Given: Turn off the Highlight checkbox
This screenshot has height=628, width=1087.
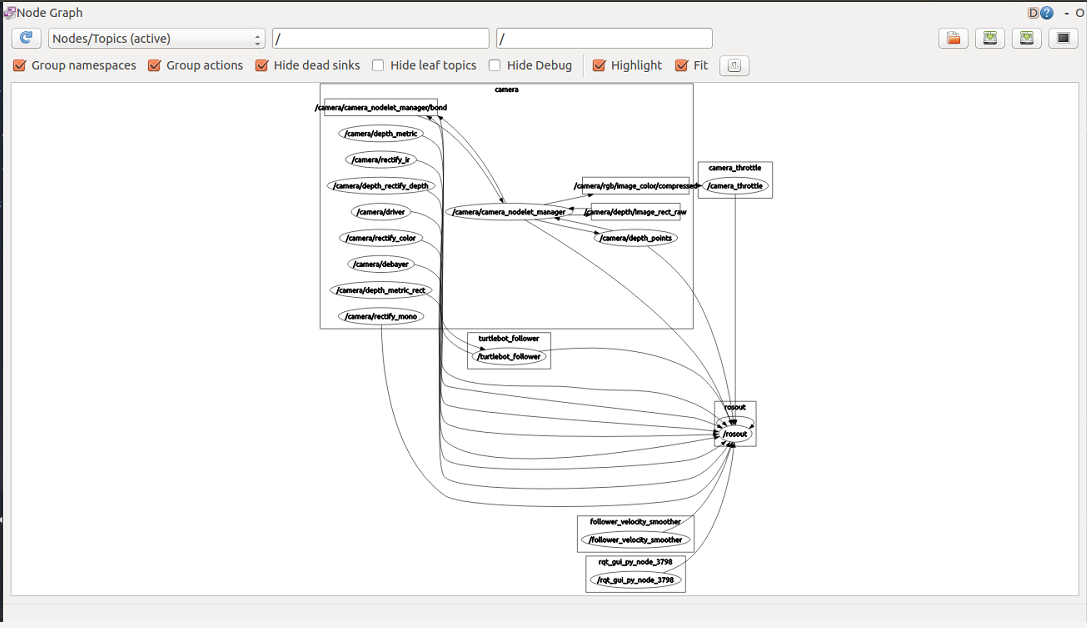Looking at the screenshot, I should (x=599, y=65).
